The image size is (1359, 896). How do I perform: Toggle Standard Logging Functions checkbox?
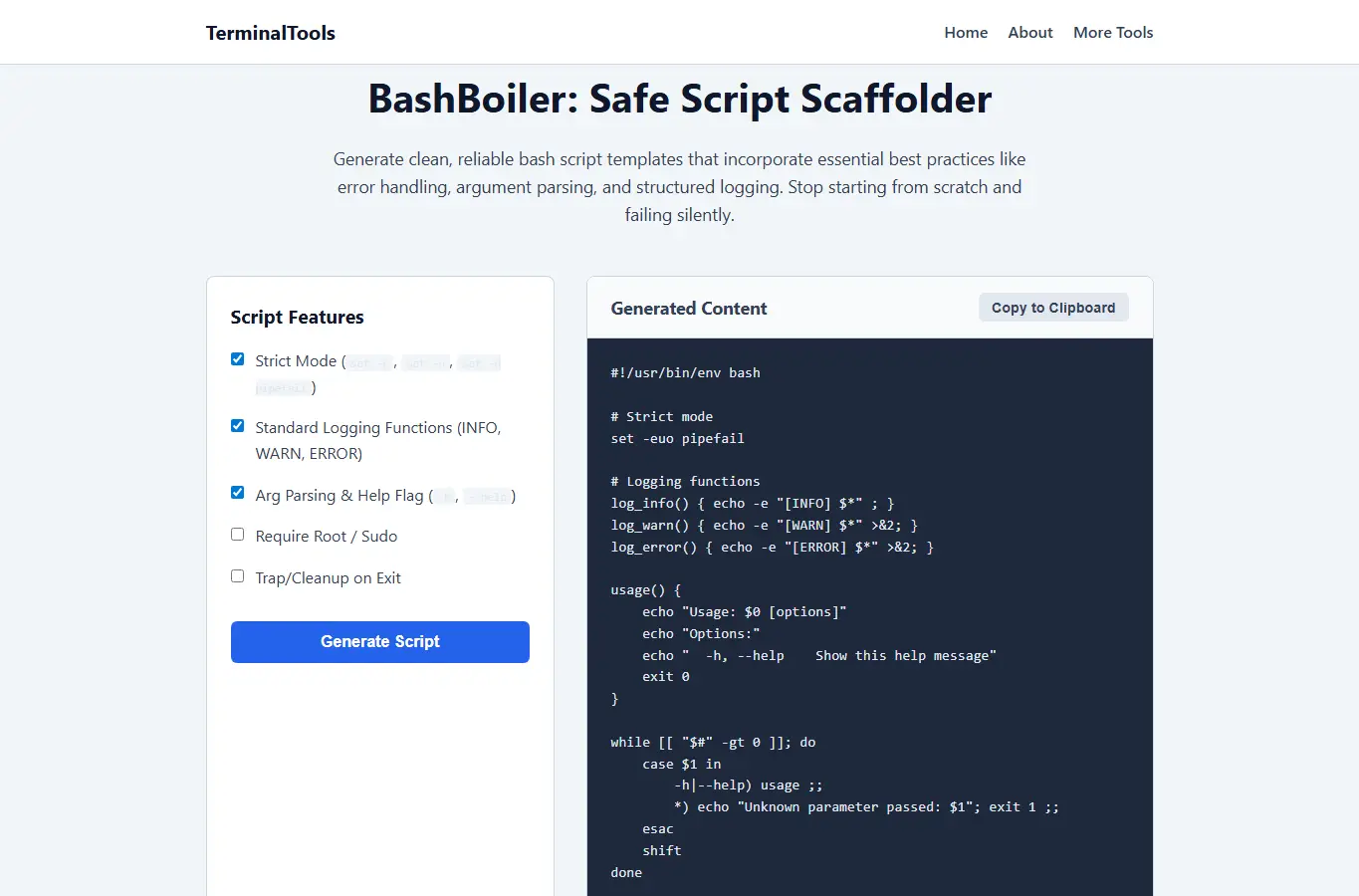tap(237, 426)
